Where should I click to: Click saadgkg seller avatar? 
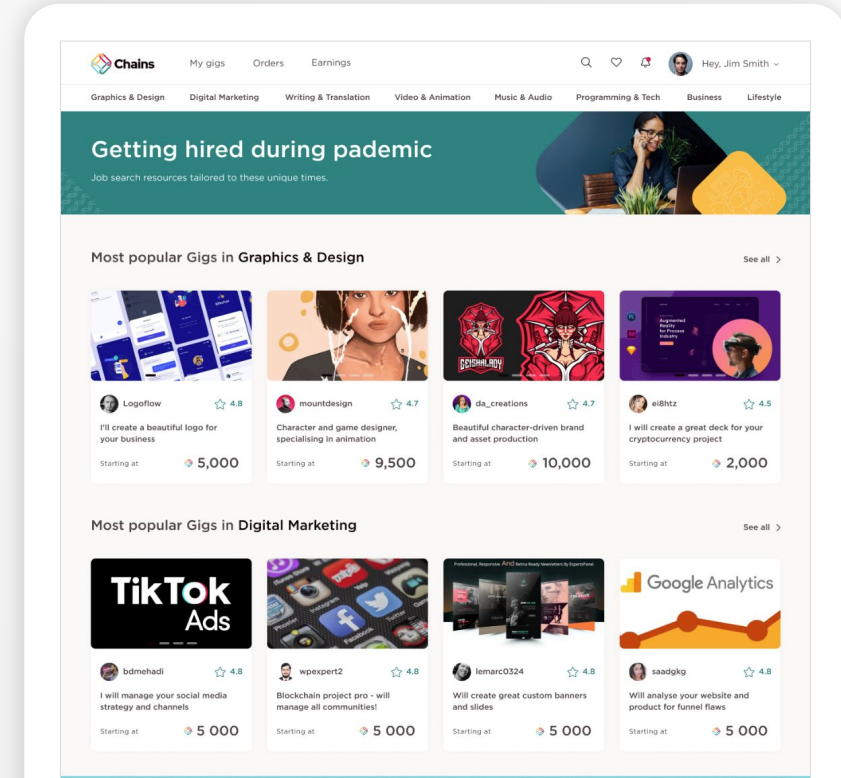[638, 671]
